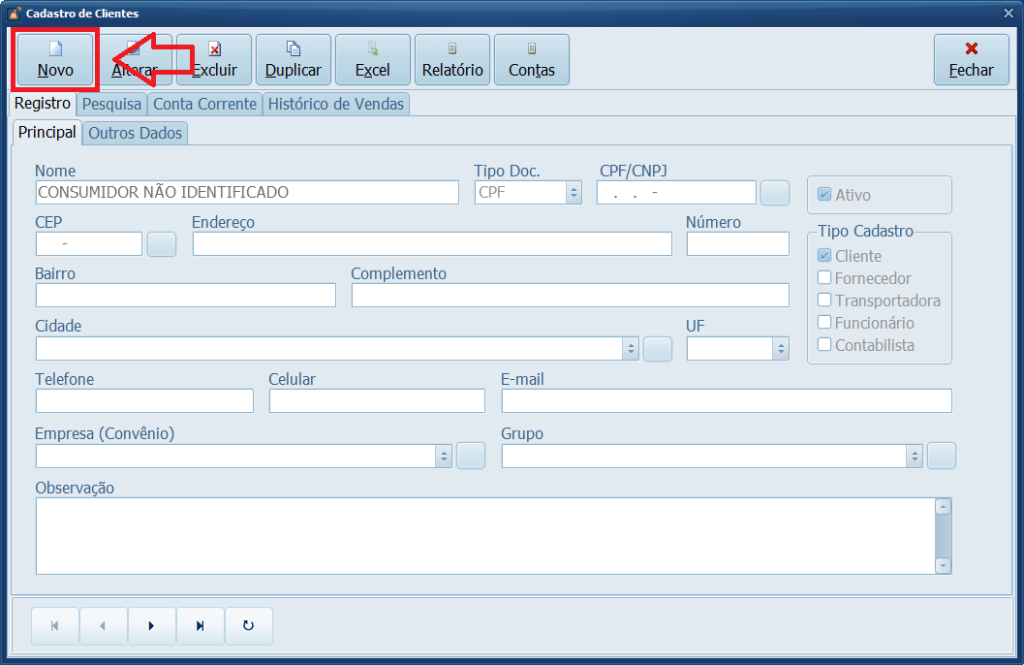Viewport: 1024px width, 665px height.
Task: Export the records with the Excel button
Action: (x=372, y=60)
